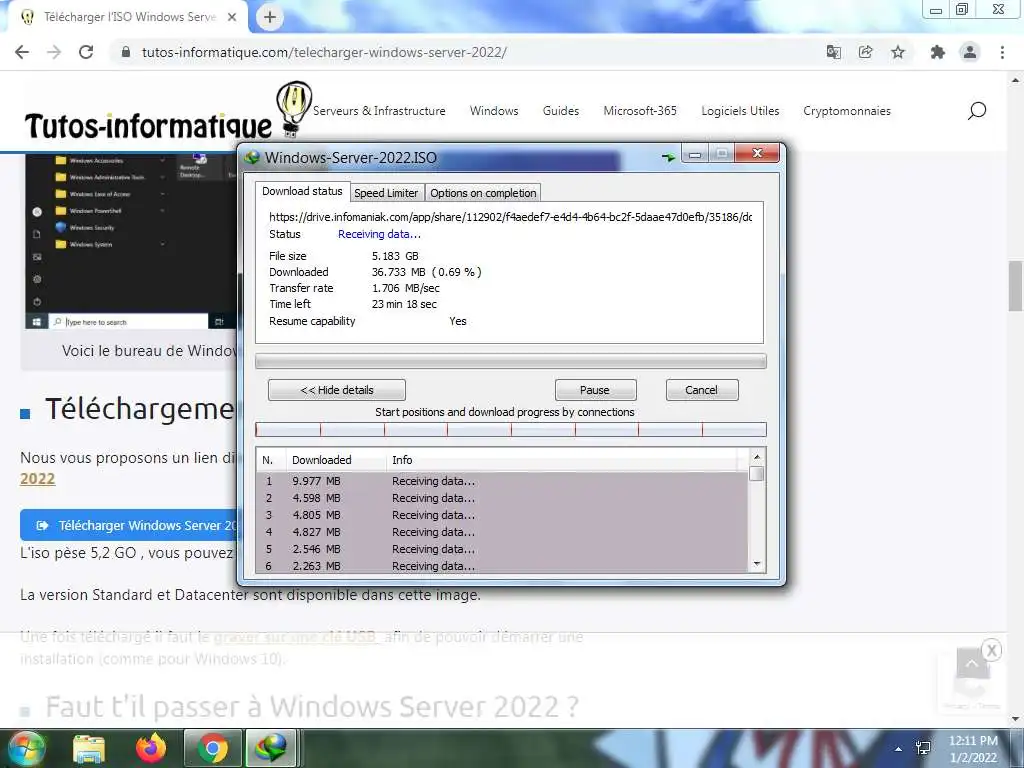Screen dimensions: 1024x768
Task: Click the IDM globe icon in dialog title
Action: point(251,157)
